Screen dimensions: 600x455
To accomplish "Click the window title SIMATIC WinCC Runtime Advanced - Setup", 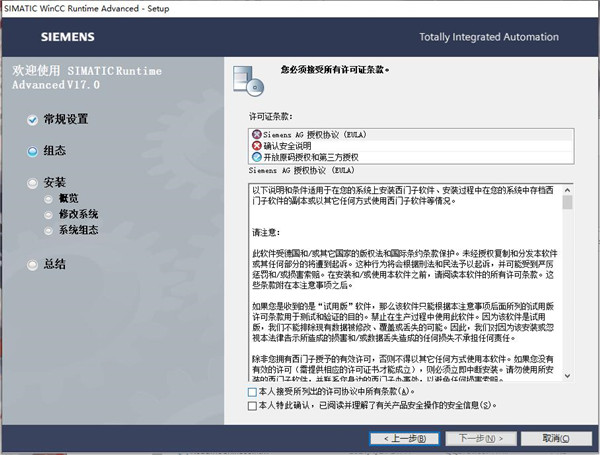I will pyautogui.click(x=87, y=8).
